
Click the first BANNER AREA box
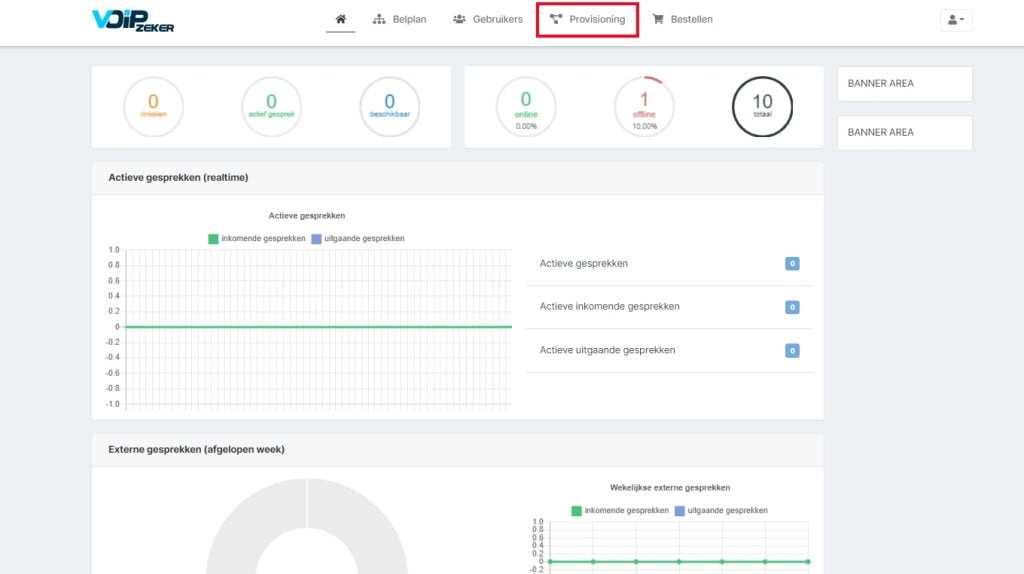point(904,84)
